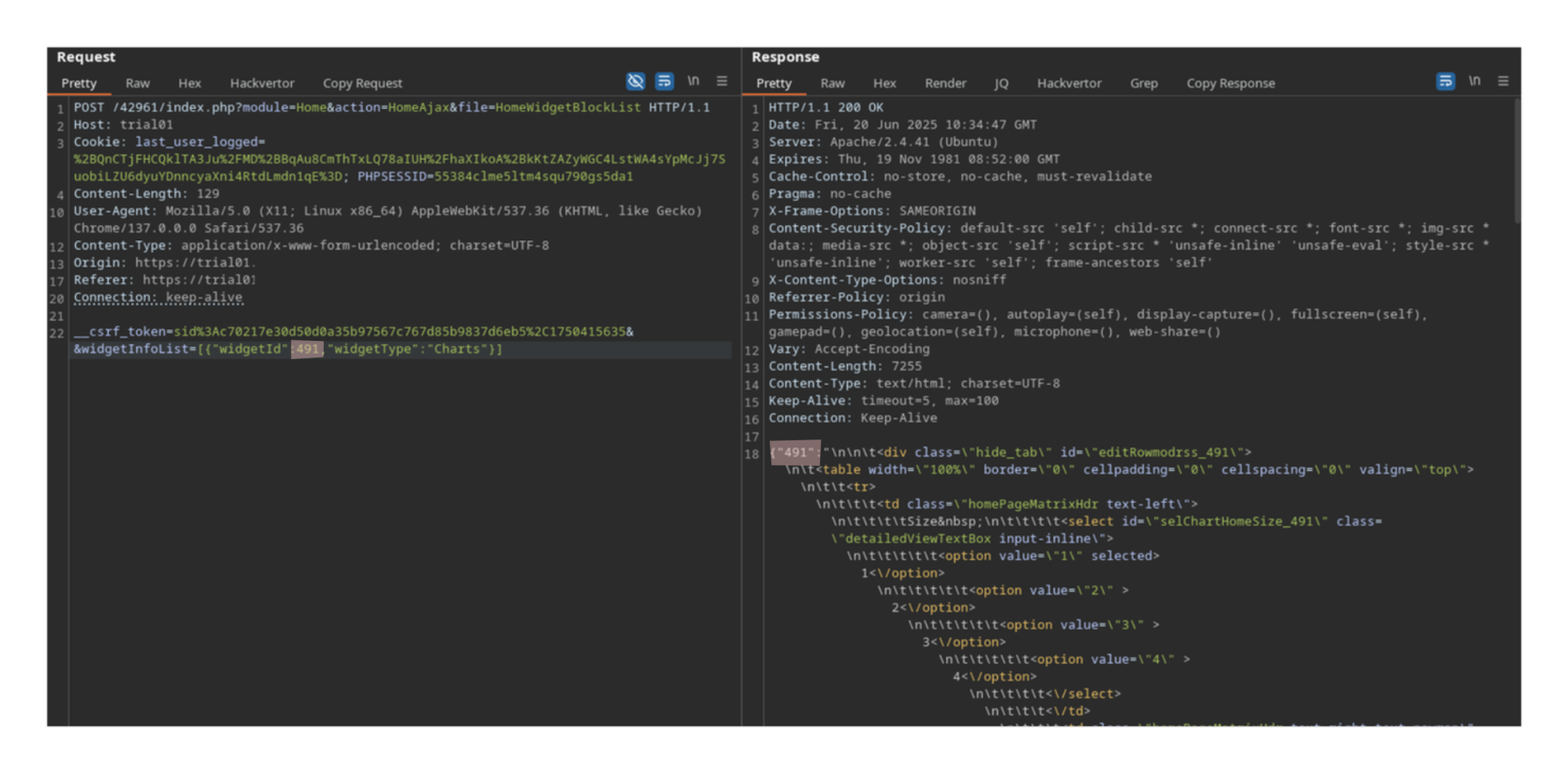The height and width of the screenshot is (773, 1568).
Task: Toggle hide non-printable icon in Request panel
Action: tap(636, 81)
